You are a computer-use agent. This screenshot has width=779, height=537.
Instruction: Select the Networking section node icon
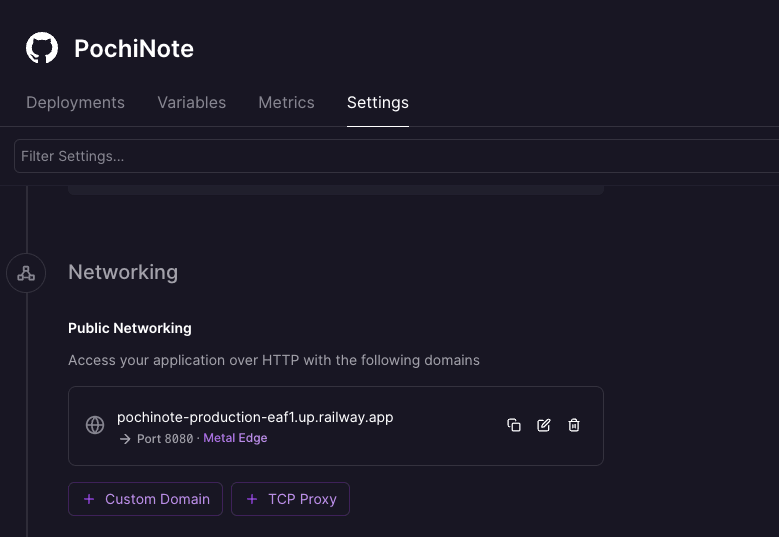[26, 273]
